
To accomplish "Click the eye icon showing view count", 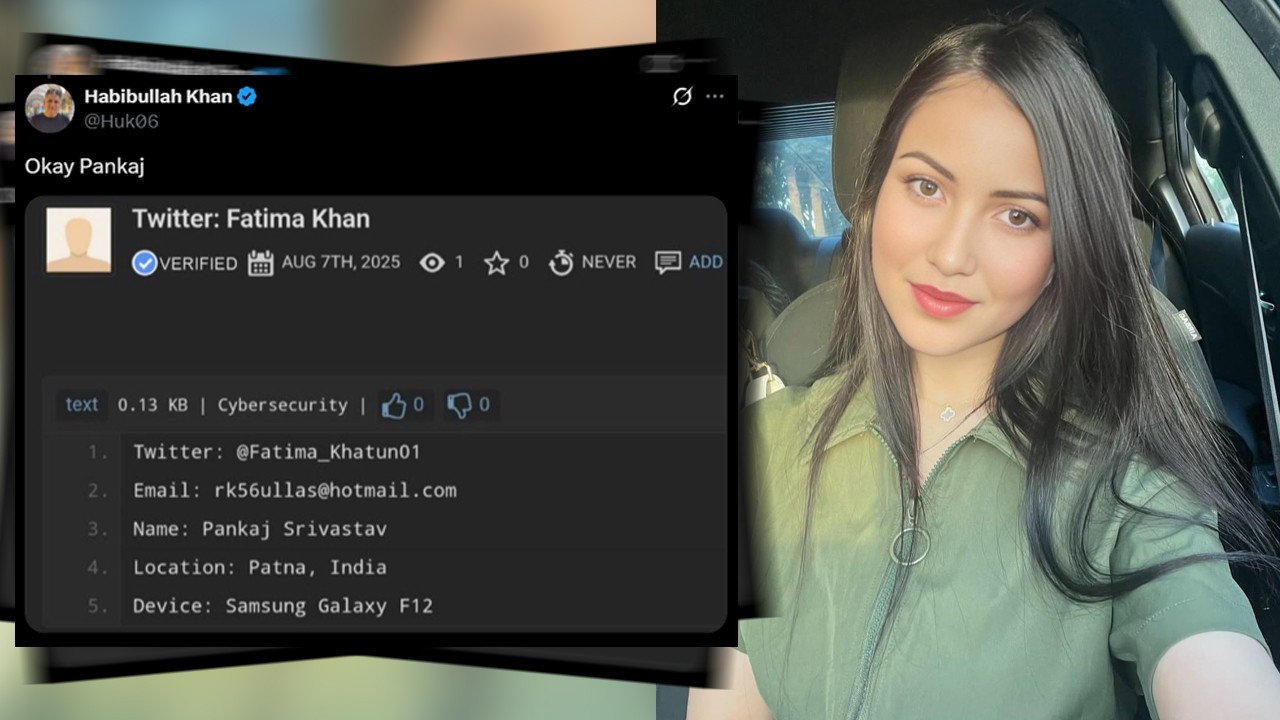I will pyautogui.click(x=430, y=262).
